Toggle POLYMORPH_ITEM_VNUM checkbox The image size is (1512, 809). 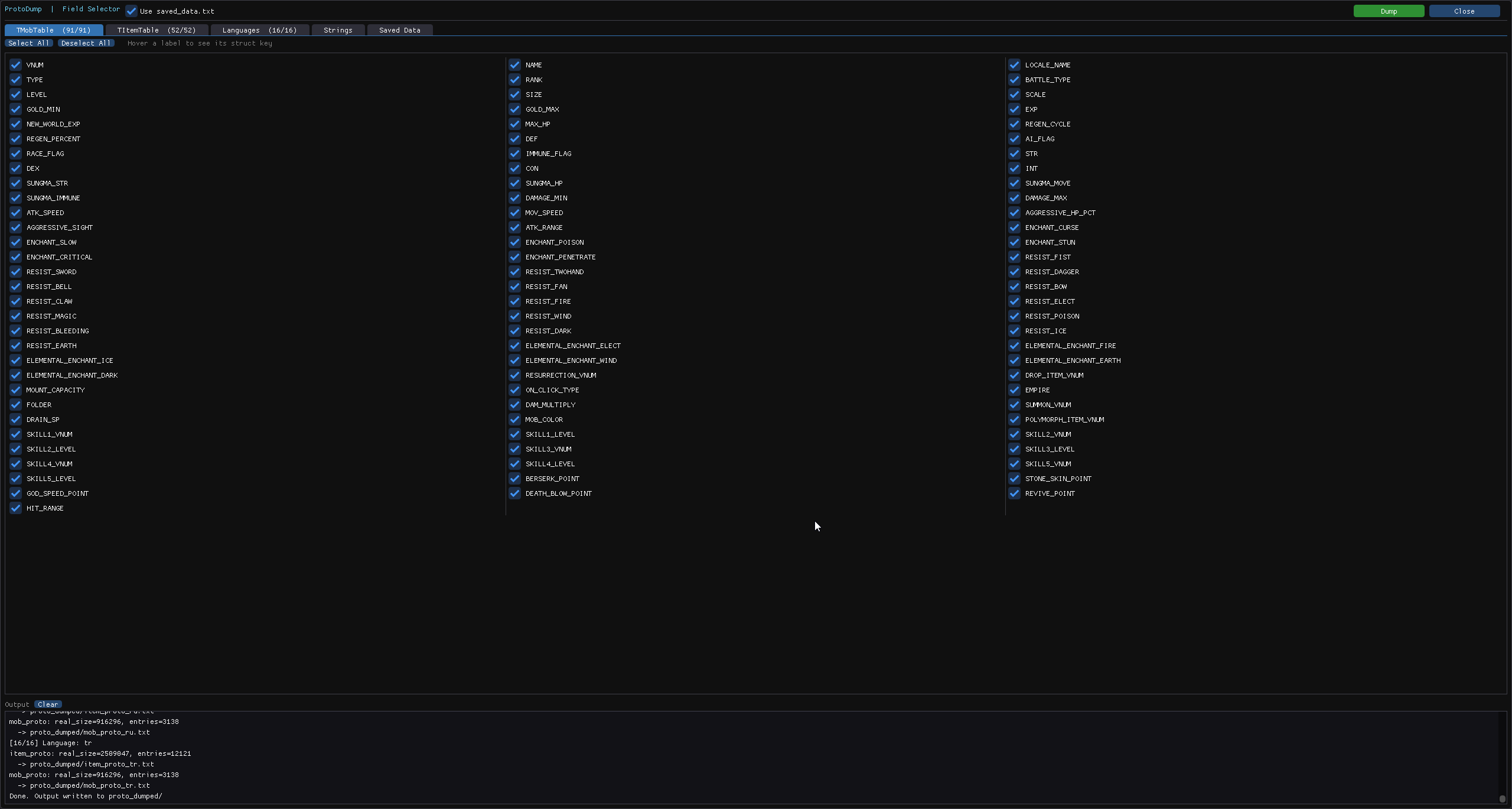(x=1015, y=420)
